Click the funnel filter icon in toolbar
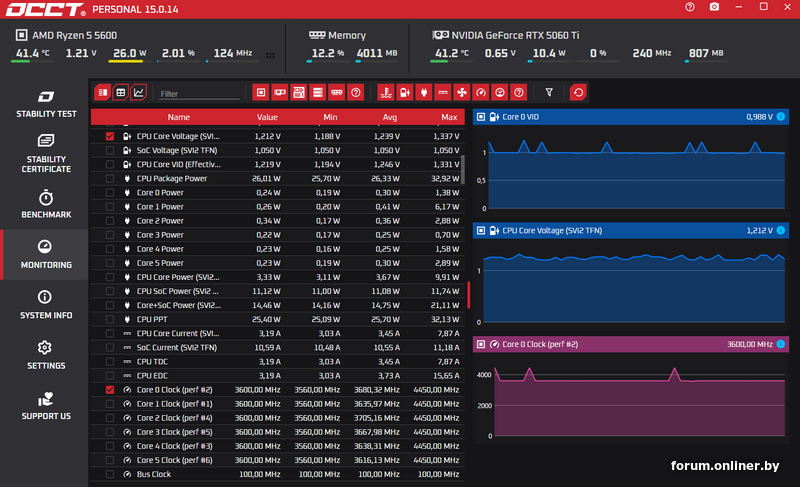The height and width of the screenshot is (487, 800). click(x=548, y=93)
